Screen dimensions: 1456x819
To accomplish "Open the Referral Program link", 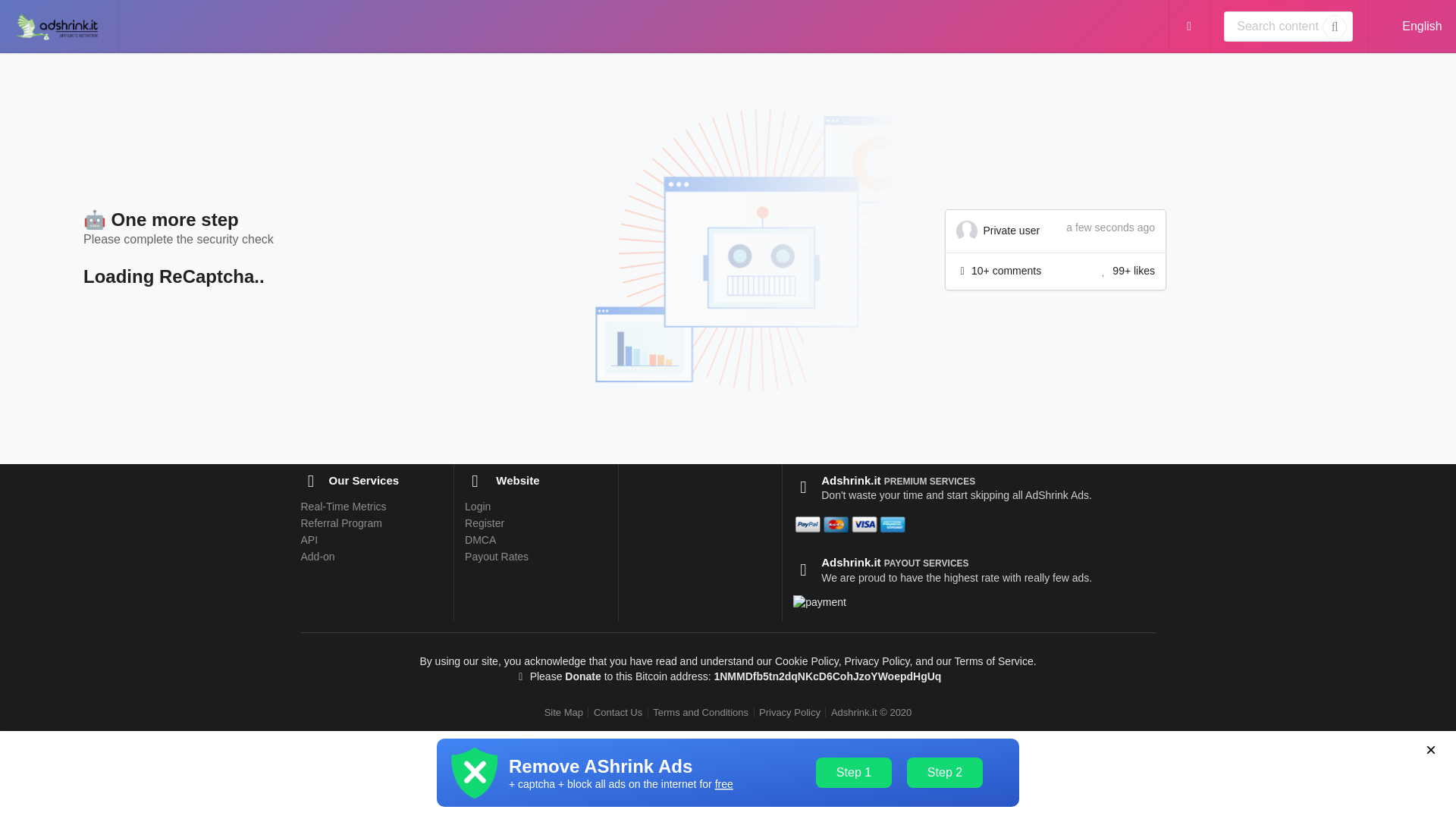I will (x=341, y=523).
